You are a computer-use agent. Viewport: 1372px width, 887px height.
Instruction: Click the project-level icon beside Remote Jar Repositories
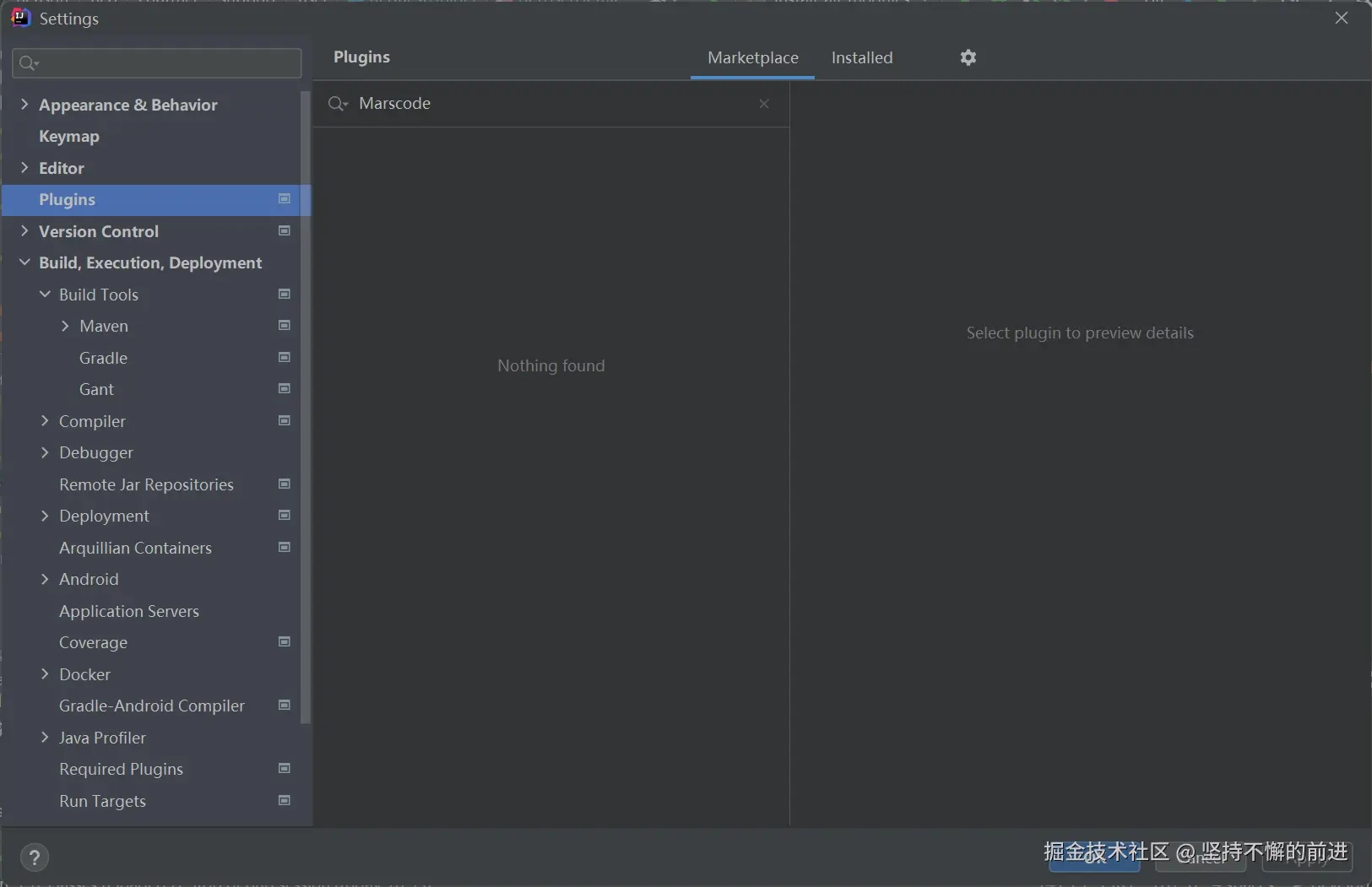click(x=285, y=484)
